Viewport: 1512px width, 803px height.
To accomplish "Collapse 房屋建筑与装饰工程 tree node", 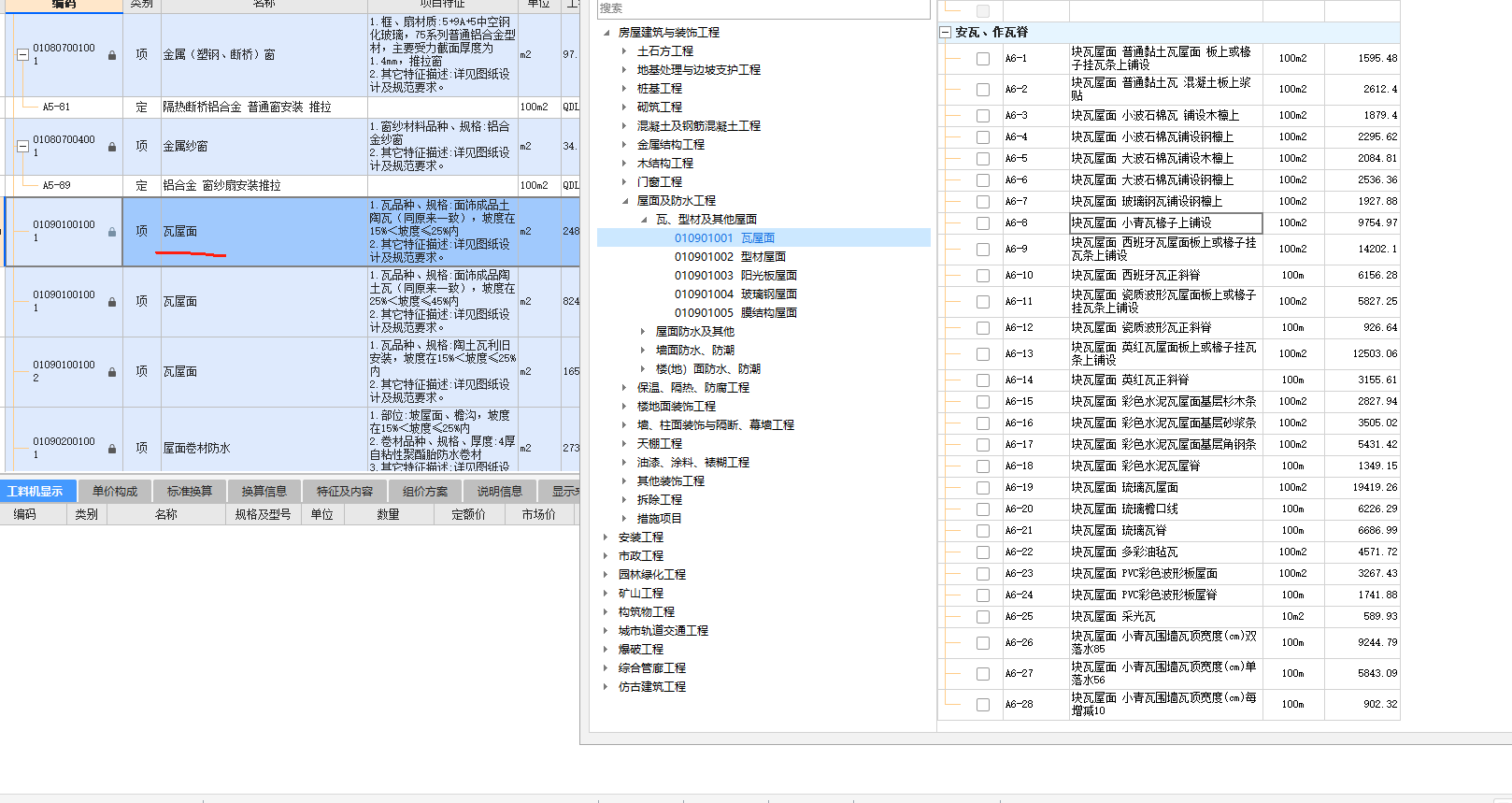I will 606,33.
